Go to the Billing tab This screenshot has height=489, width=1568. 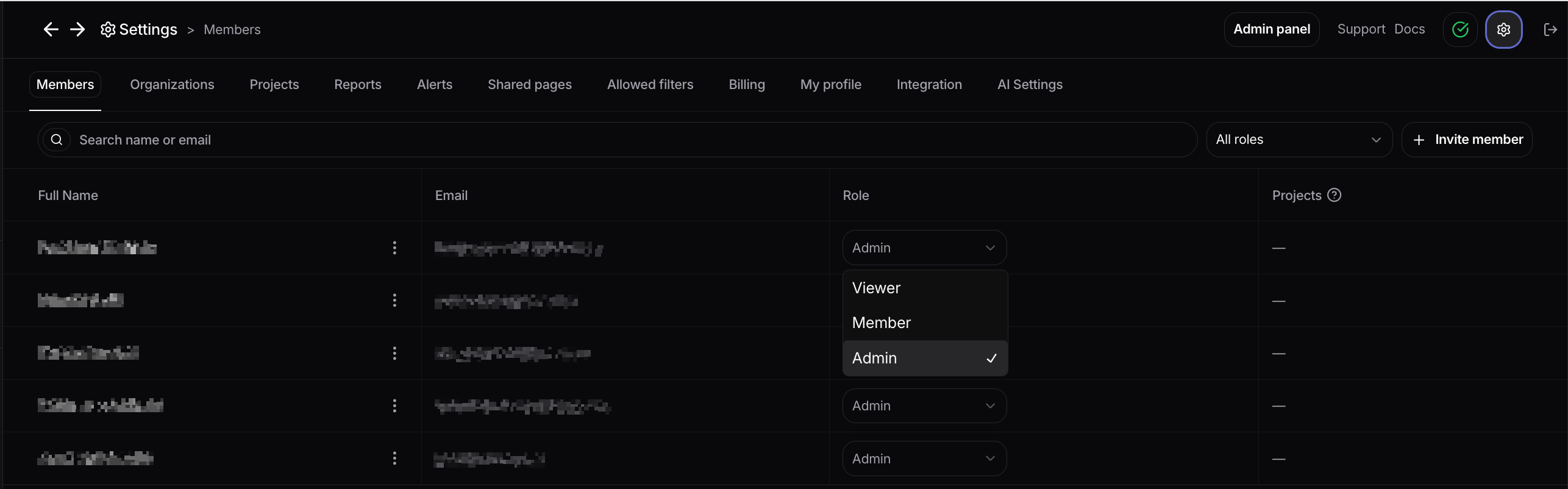pos(747,84)
